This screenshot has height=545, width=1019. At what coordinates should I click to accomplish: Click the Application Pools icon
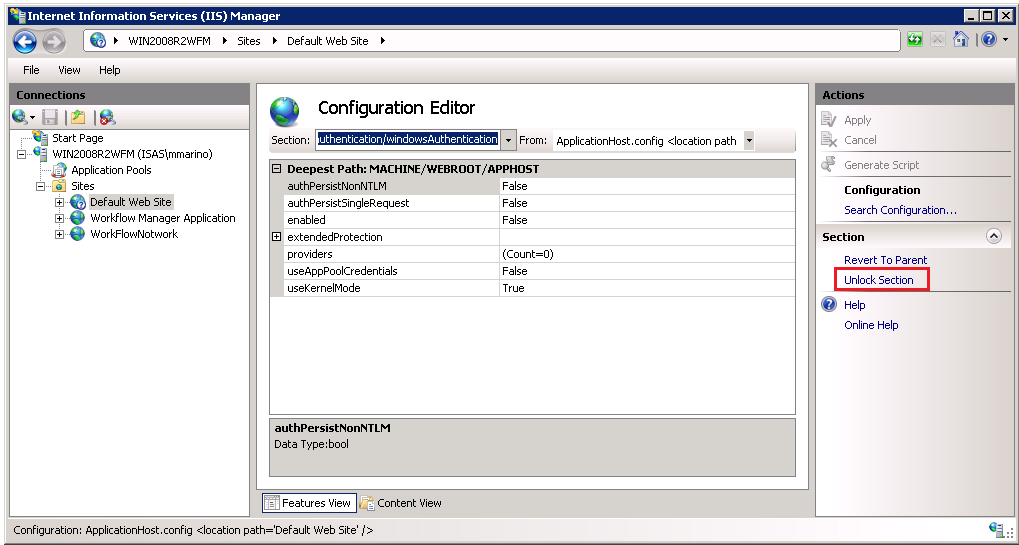tap(60, 170)
